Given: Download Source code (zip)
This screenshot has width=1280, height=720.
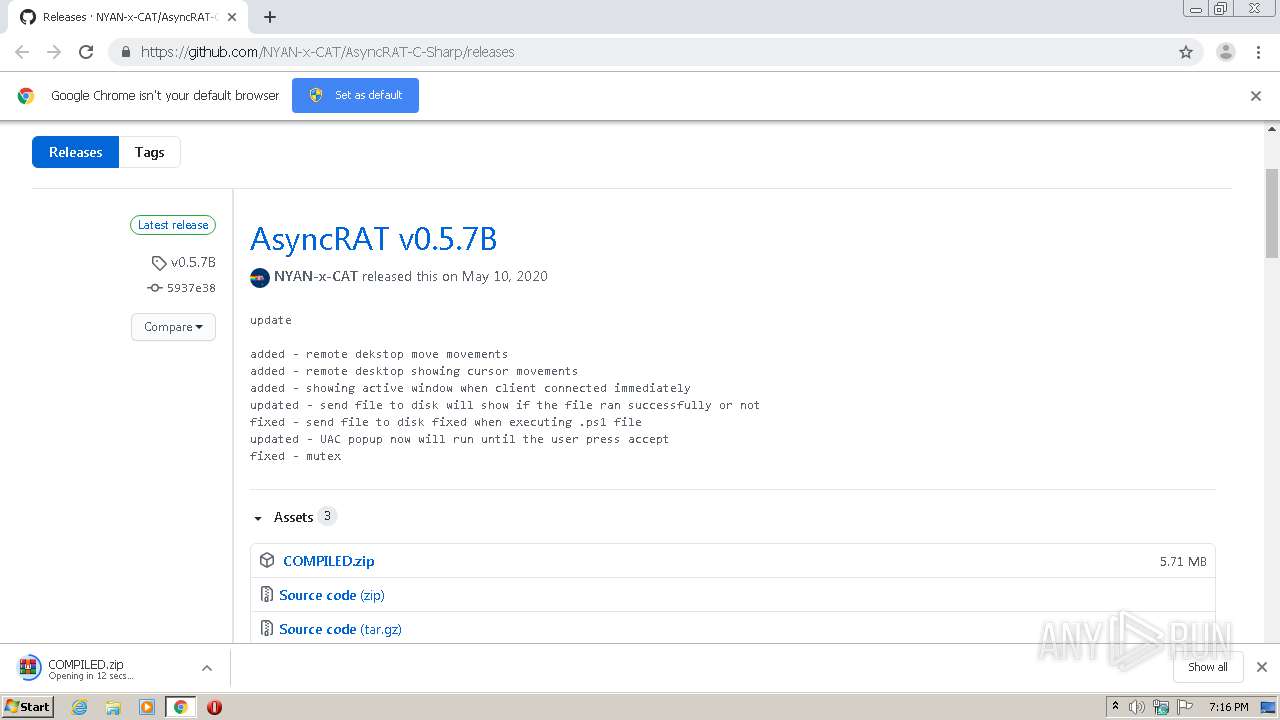Looking at the screenshot, I should pos(332,595).
